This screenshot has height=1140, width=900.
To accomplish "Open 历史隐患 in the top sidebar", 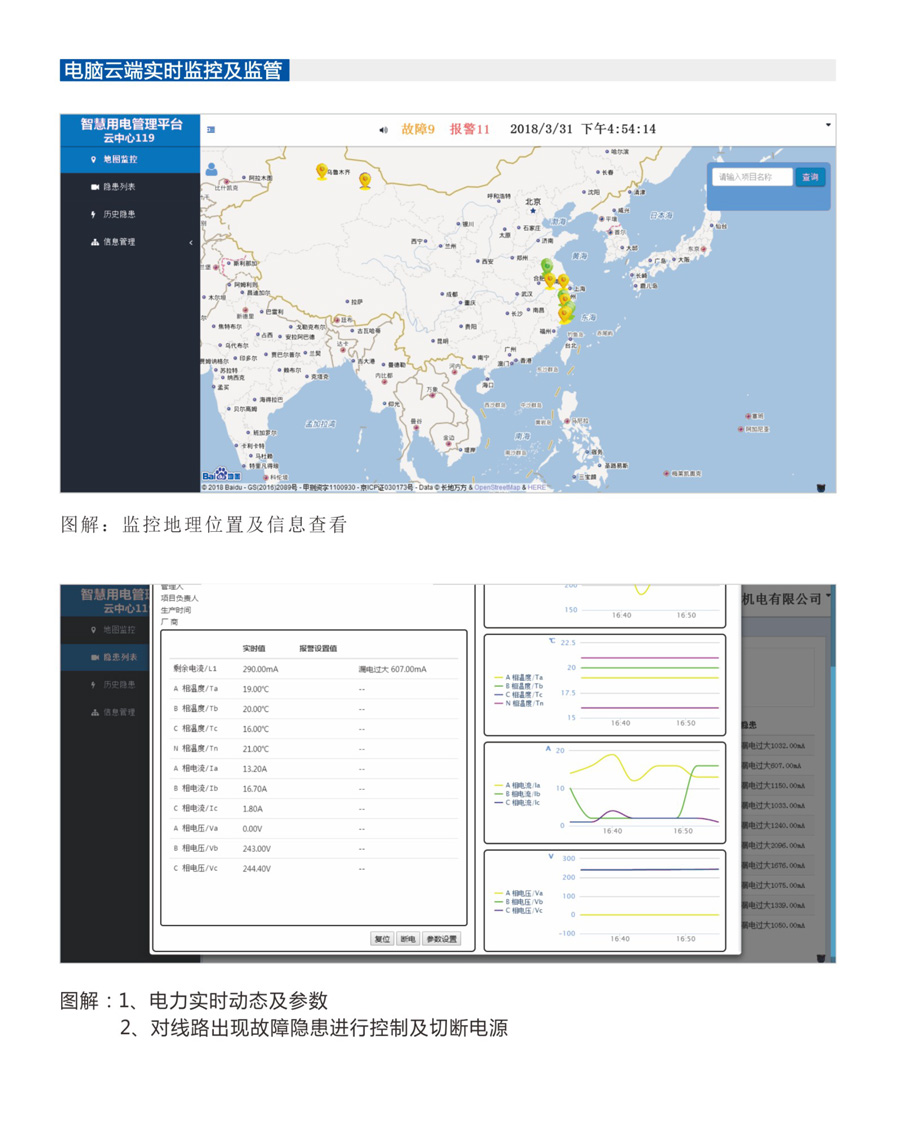I will point(121,214).
